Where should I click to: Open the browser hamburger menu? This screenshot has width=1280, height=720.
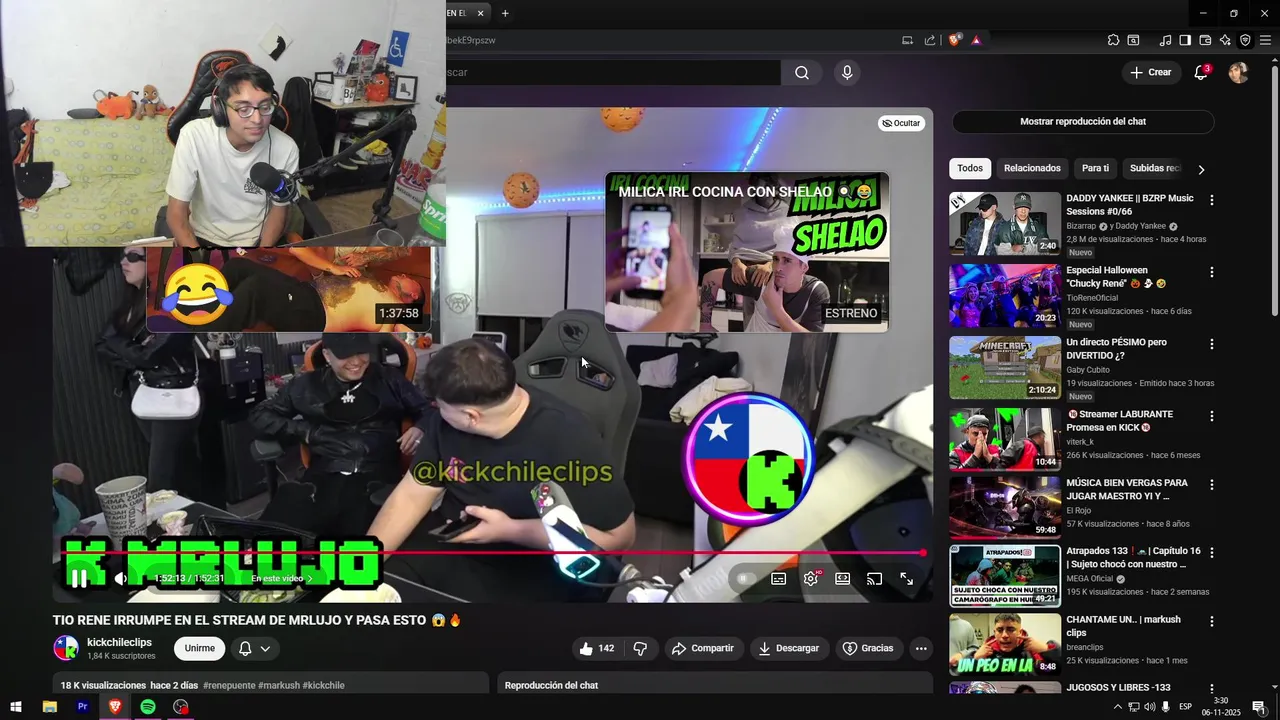[x=1265, y=40]
